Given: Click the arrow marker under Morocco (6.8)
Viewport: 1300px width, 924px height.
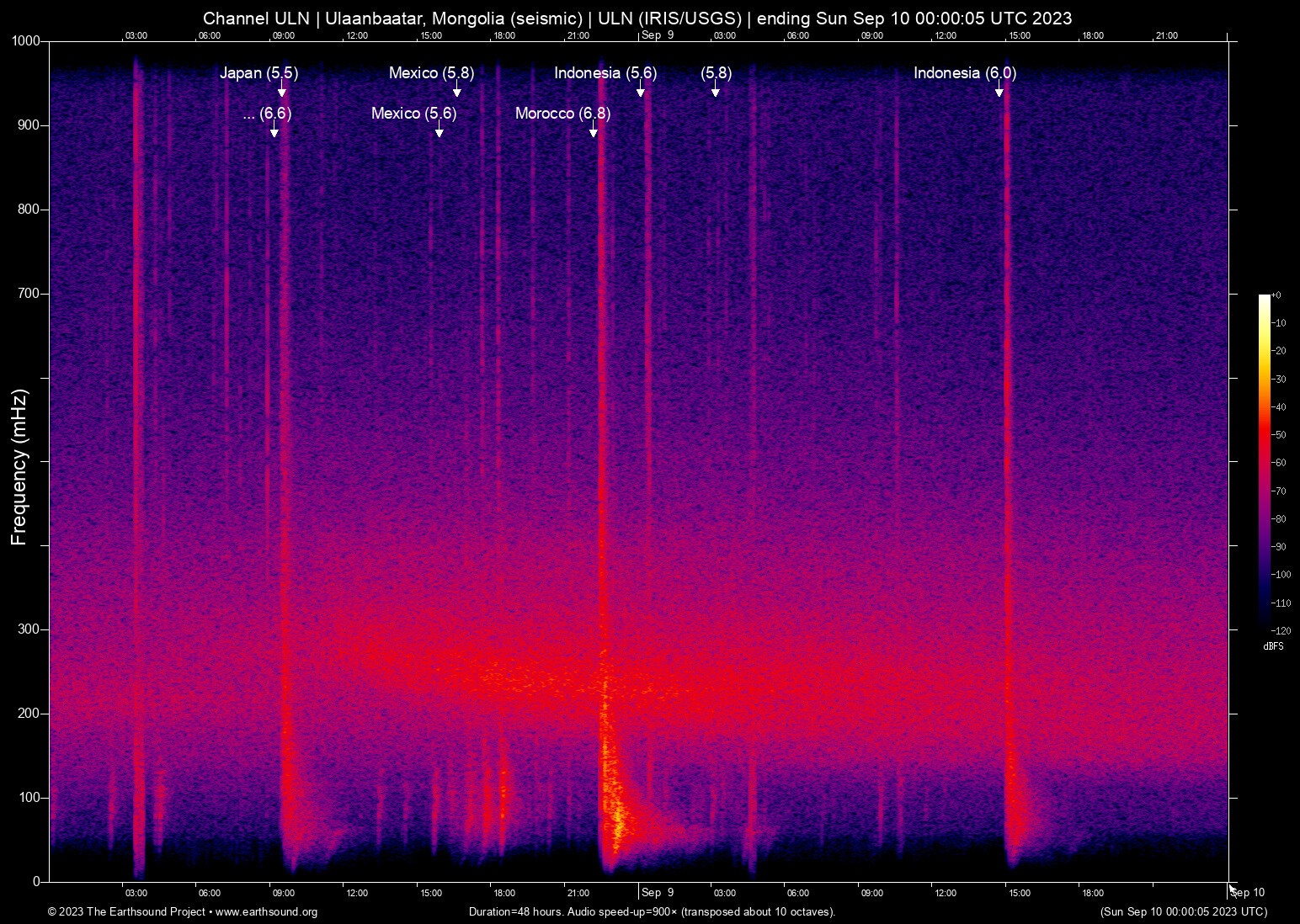Looking at the screenshot, I should coord(594,132).
